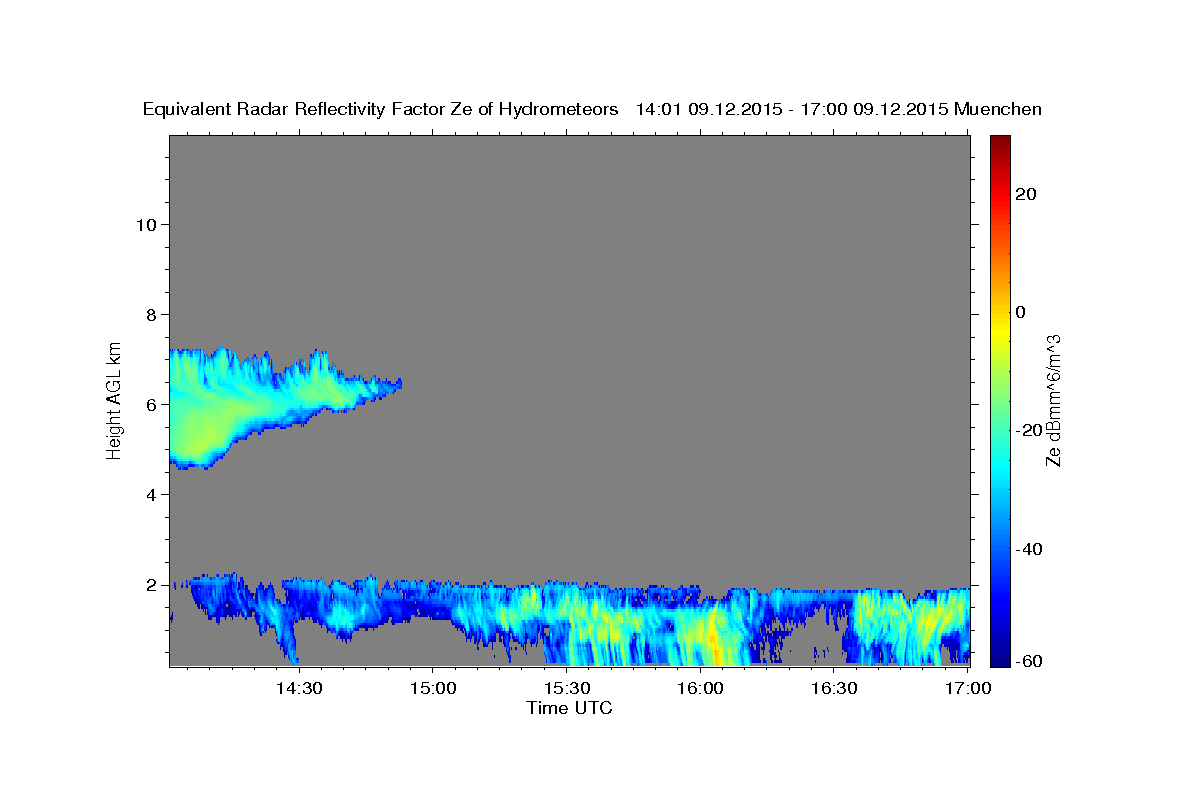Click the height tick label '8'

click(151, 314)
